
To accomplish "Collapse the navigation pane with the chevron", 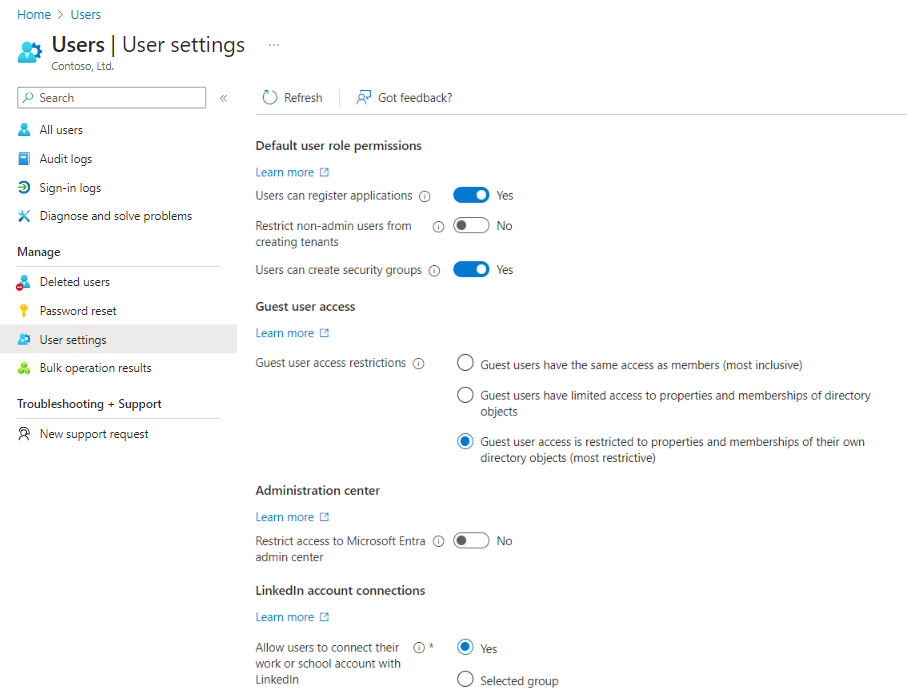I will coord(224,97).
